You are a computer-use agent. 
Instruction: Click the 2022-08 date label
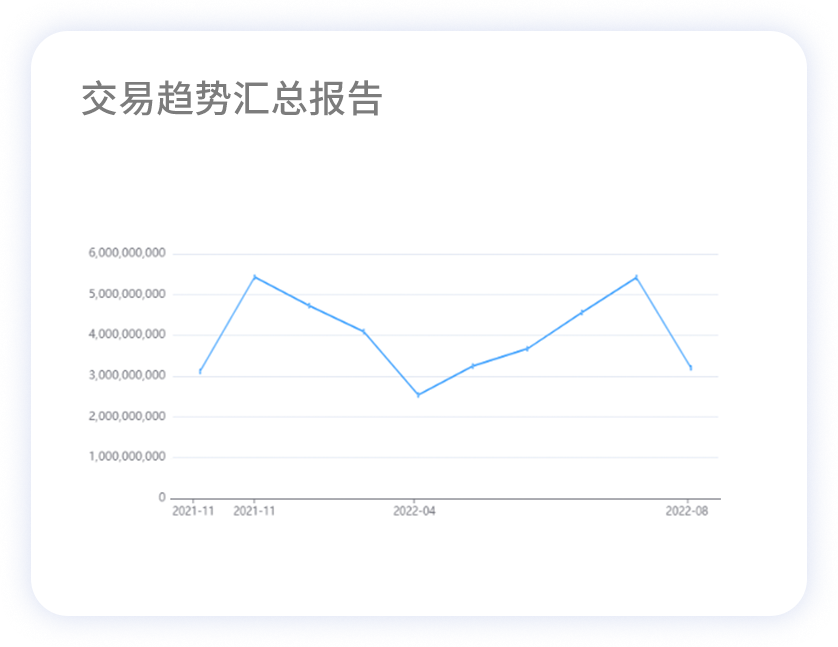[x=687, y=511]
